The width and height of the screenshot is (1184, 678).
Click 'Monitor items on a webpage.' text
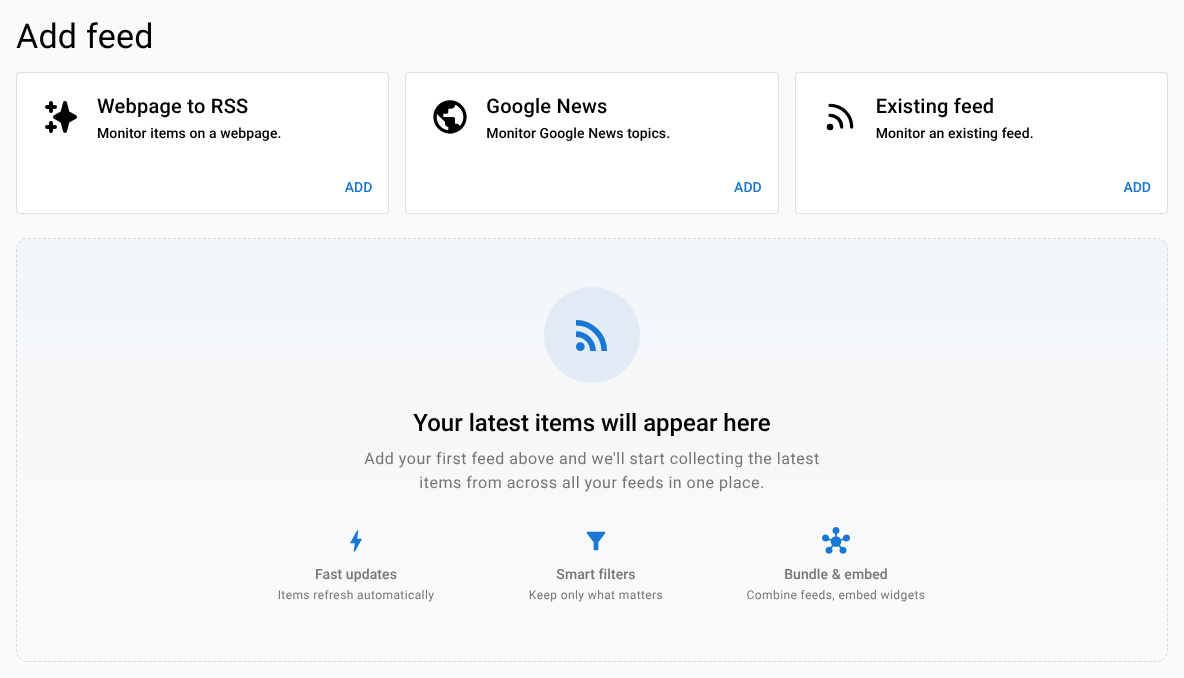[x=189, y=134]
